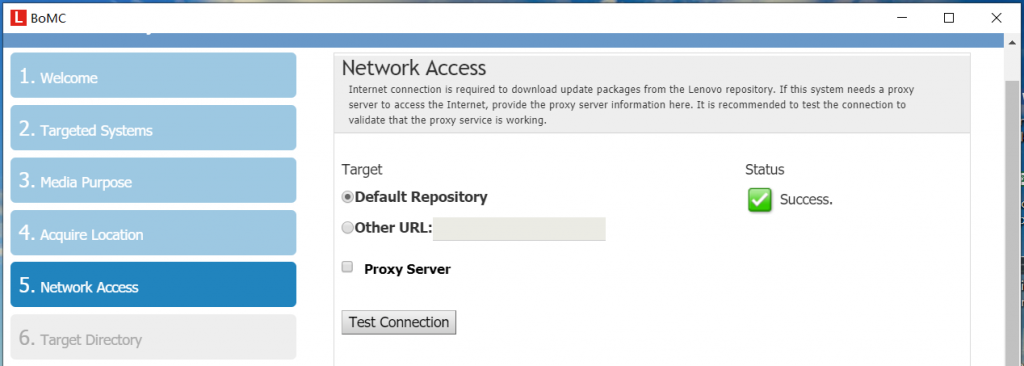Select the Other URL radio button
Image resolution: width=1024 pixels, height=366 pixels.
tap(348, 227)
